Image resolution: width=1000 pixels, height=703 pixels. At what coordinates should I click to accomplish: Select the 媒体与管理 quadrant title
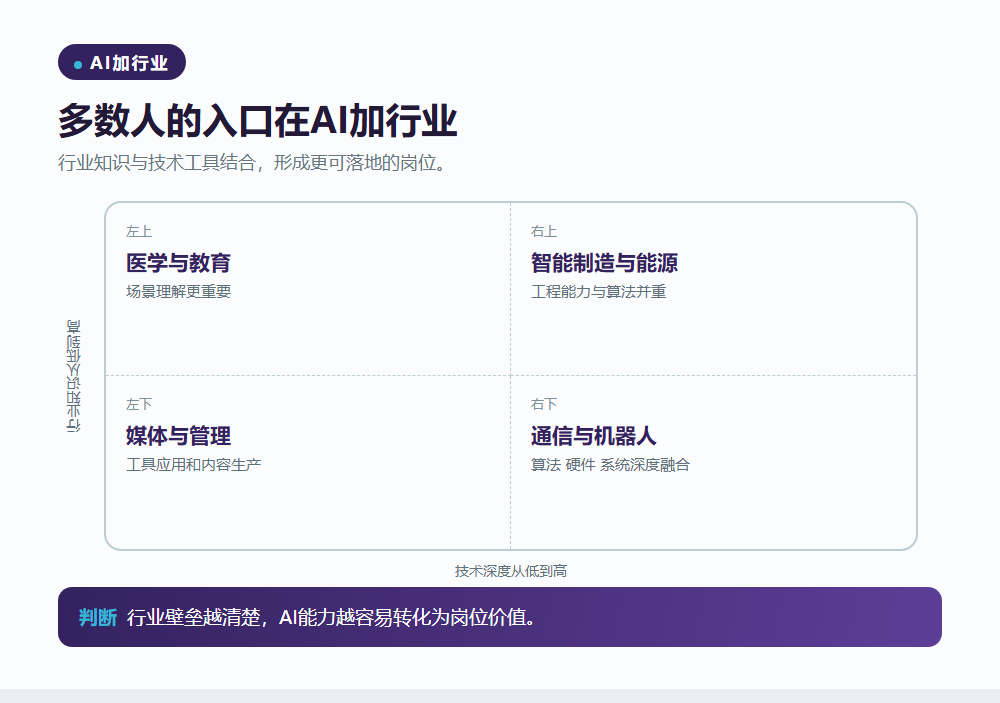tap(178, 436)
